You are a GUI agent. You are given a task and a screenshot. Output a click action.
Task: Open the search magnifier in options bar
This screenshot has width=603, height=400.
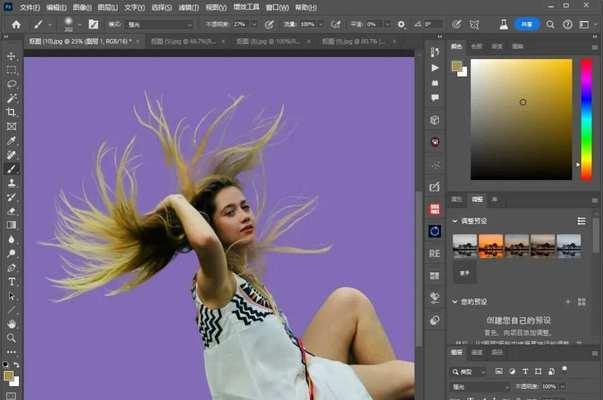pos(550,25)
